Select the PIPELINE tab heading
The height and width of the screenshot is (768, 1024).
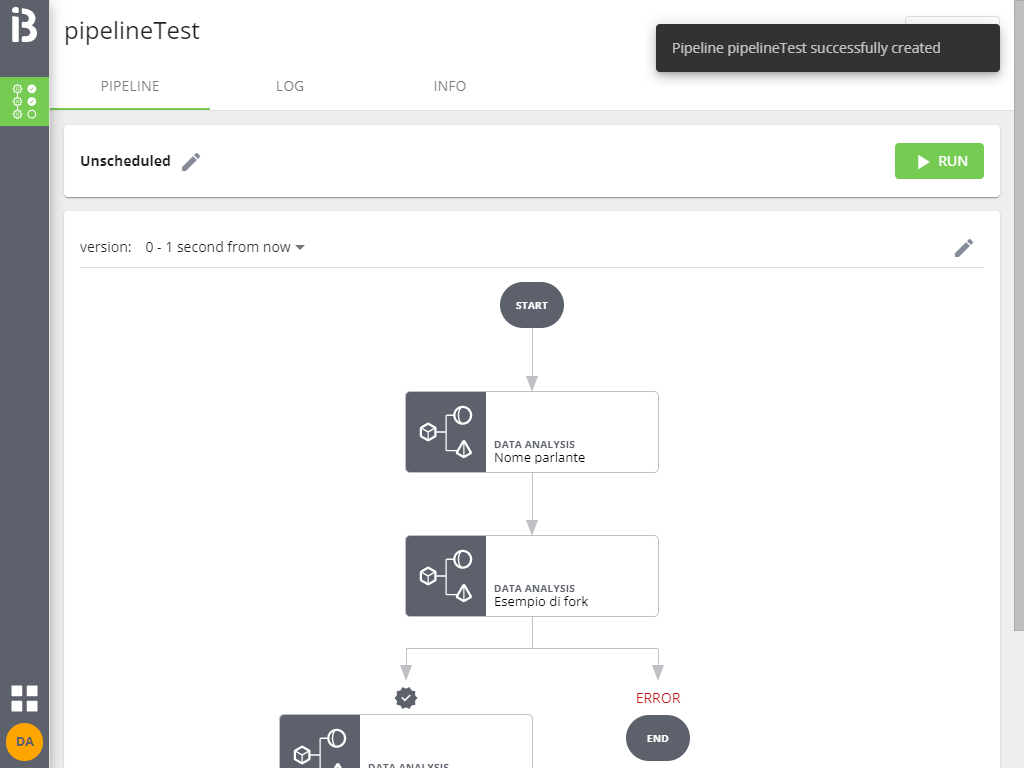click(130, 86)
